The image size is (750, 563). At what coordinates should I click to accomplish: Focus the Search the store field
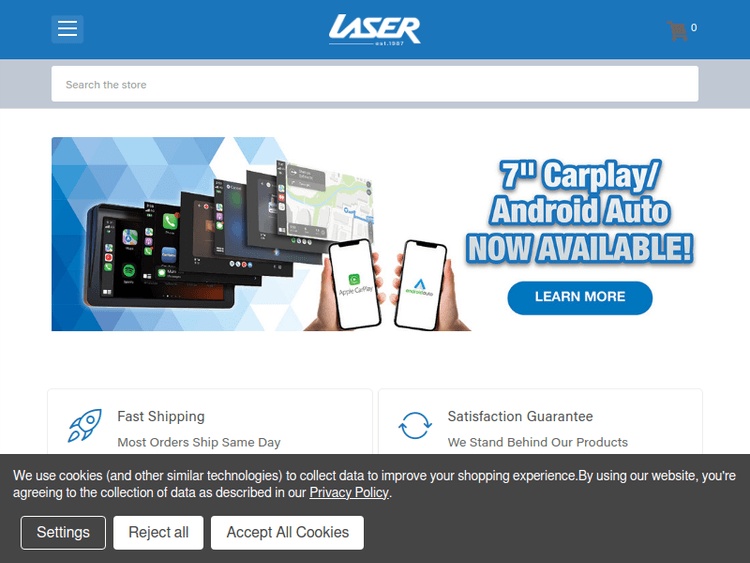point(375,84)
